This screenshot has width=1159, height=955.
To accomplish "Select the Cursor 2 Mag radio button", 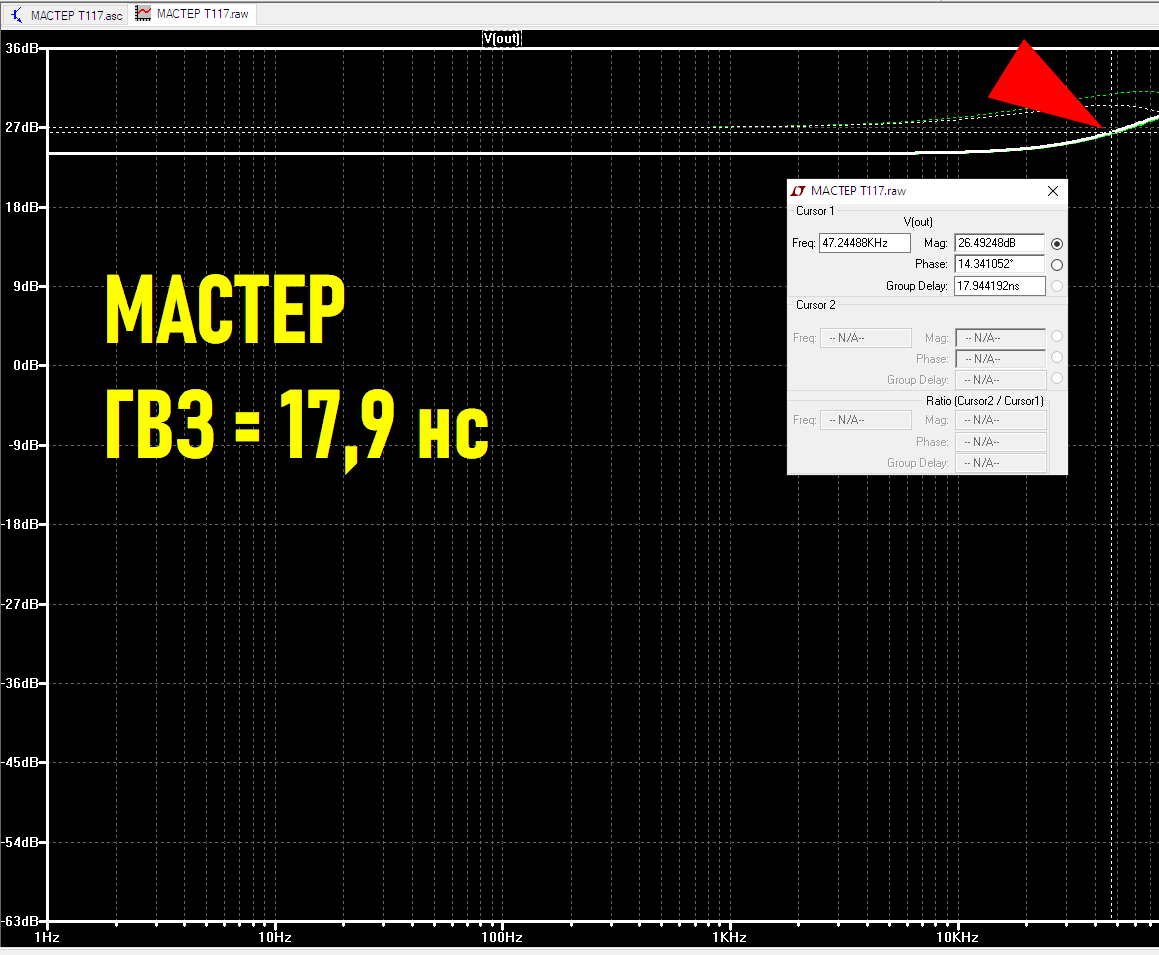I will [x=1057, y=336].
